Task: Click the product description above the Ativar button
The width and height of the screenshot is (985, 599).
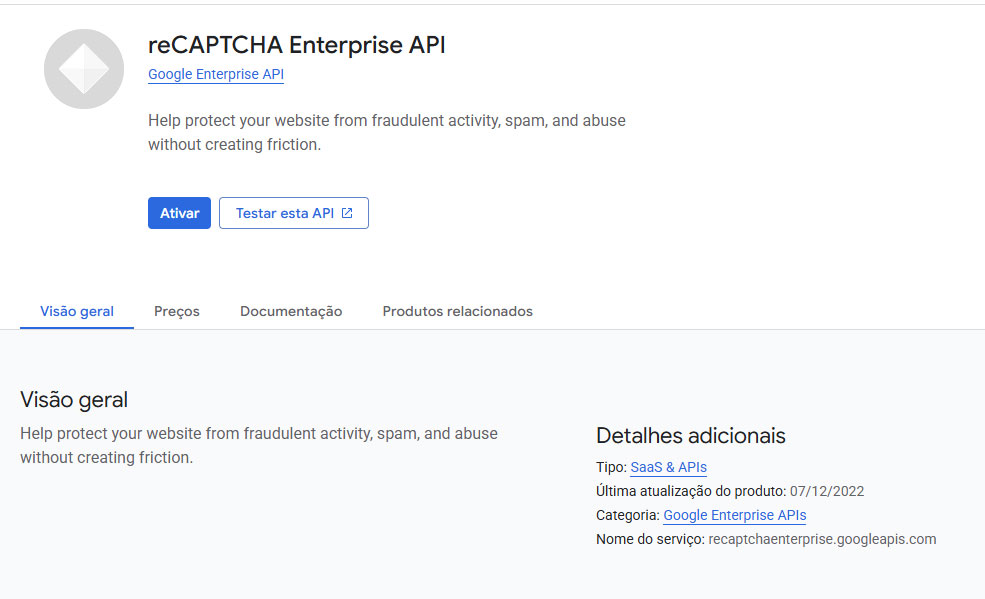Action: tap(386, 132)
